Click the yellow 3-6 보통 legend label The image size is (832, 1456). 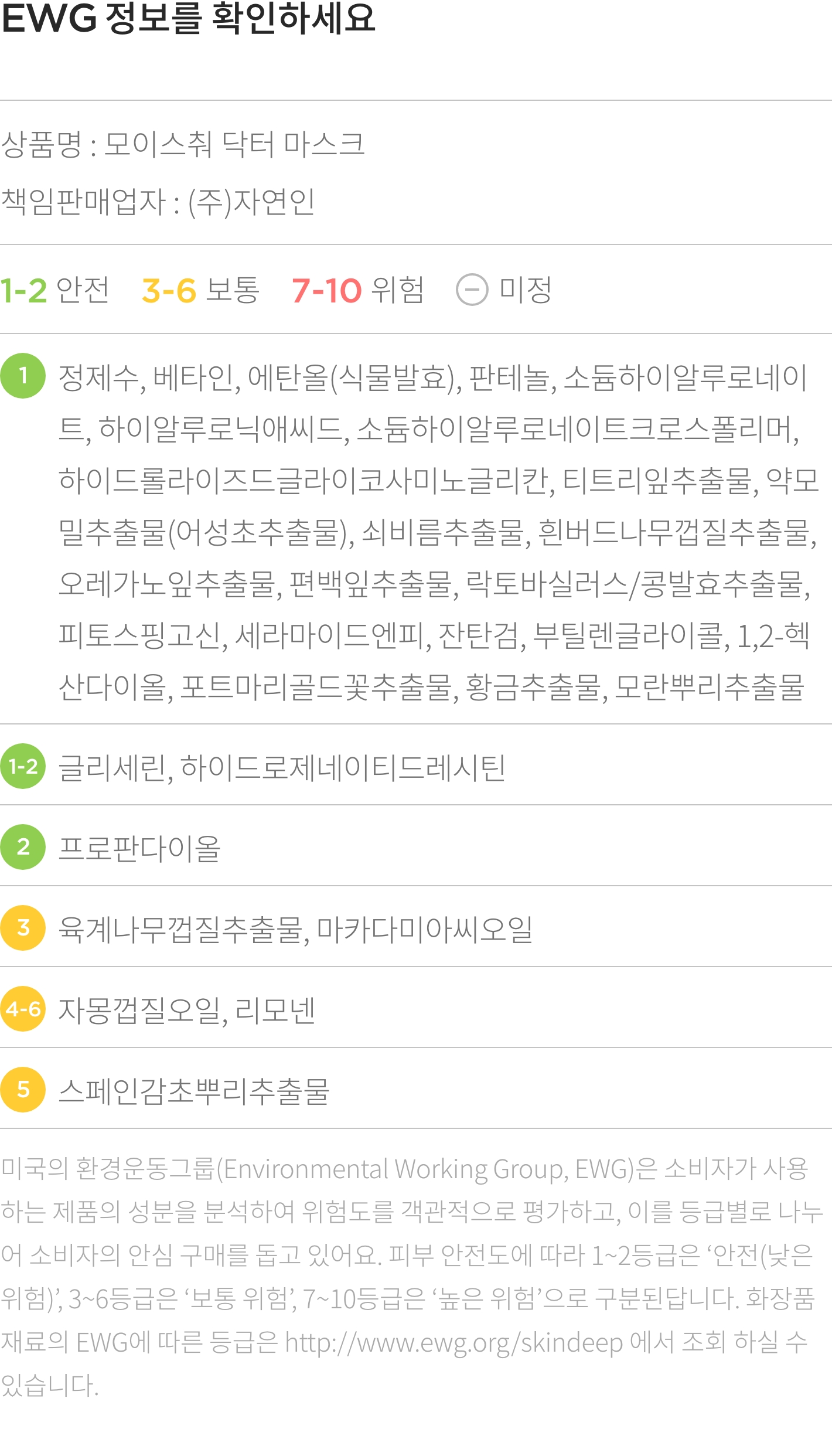200,290
